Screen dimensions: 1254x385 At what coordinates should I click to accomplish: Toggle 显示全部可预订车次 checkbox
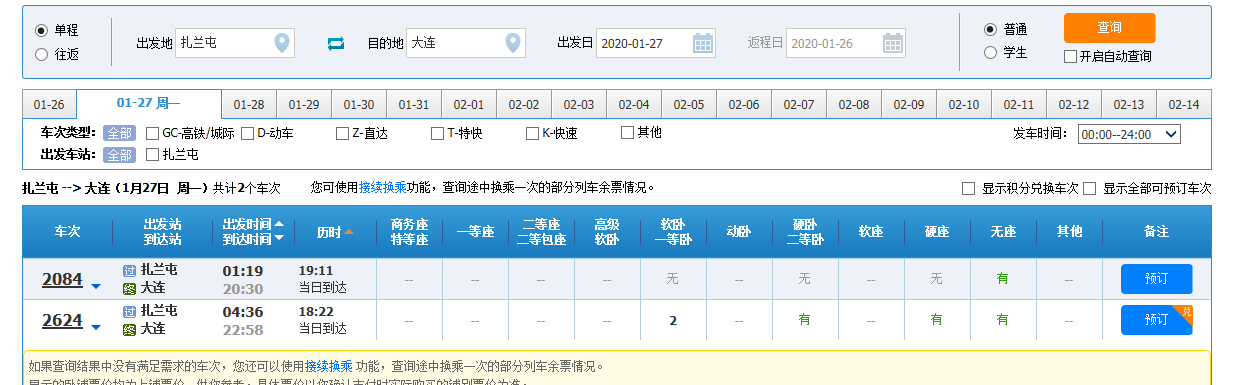click(x=1089, y=188)
